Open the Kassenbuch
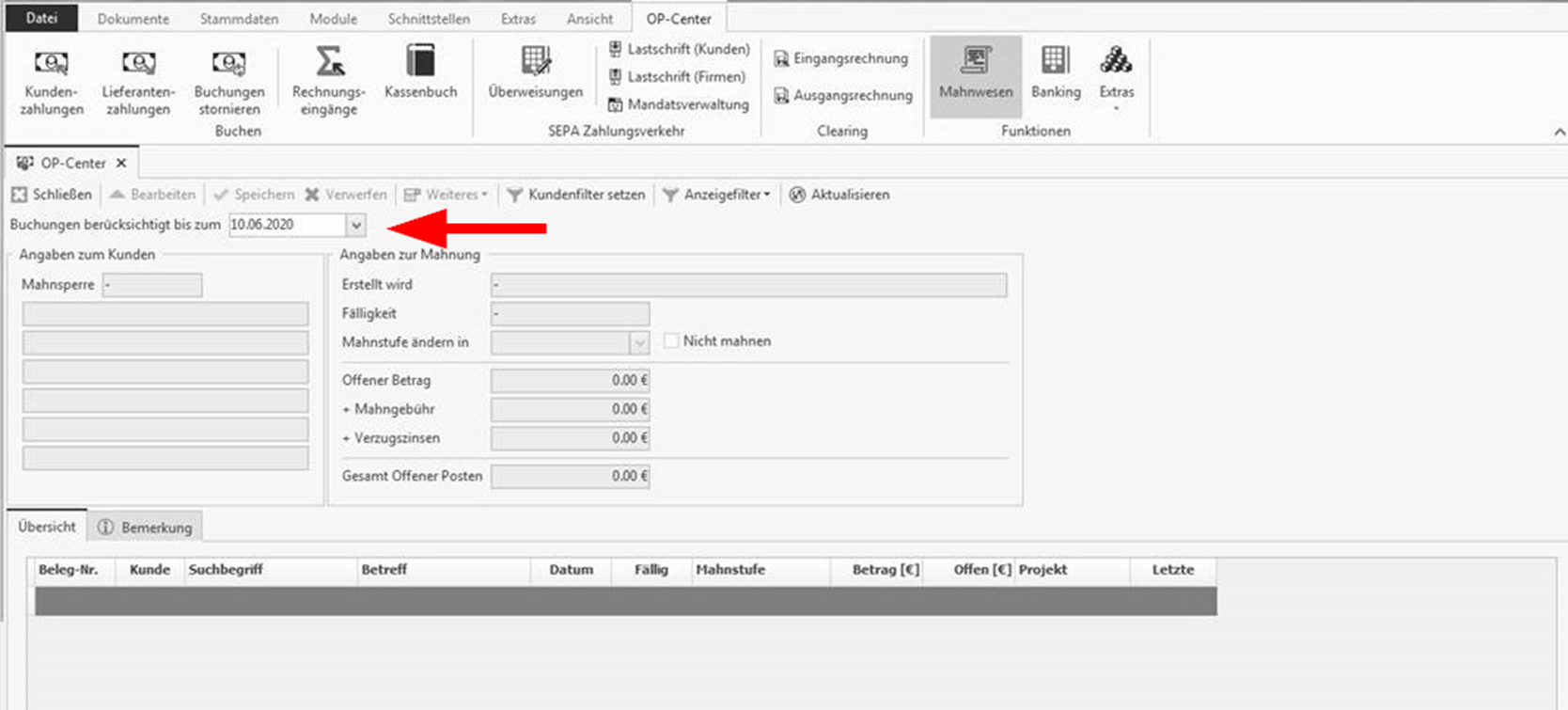The height and width of the screenshot is (710, 1568). pos(420,73)
